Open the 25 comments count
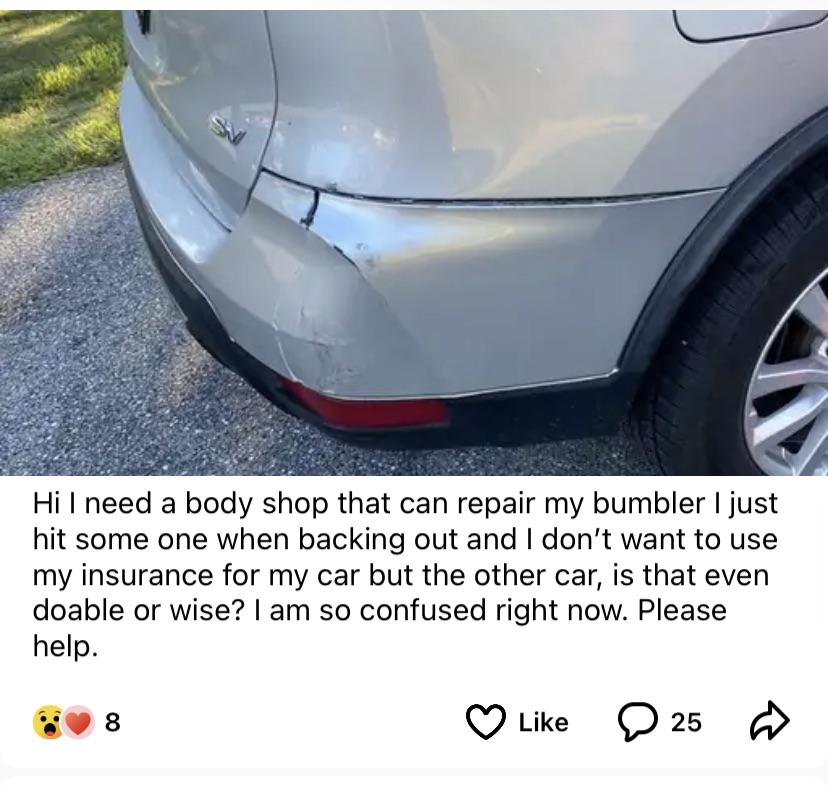 click(686, 722)
